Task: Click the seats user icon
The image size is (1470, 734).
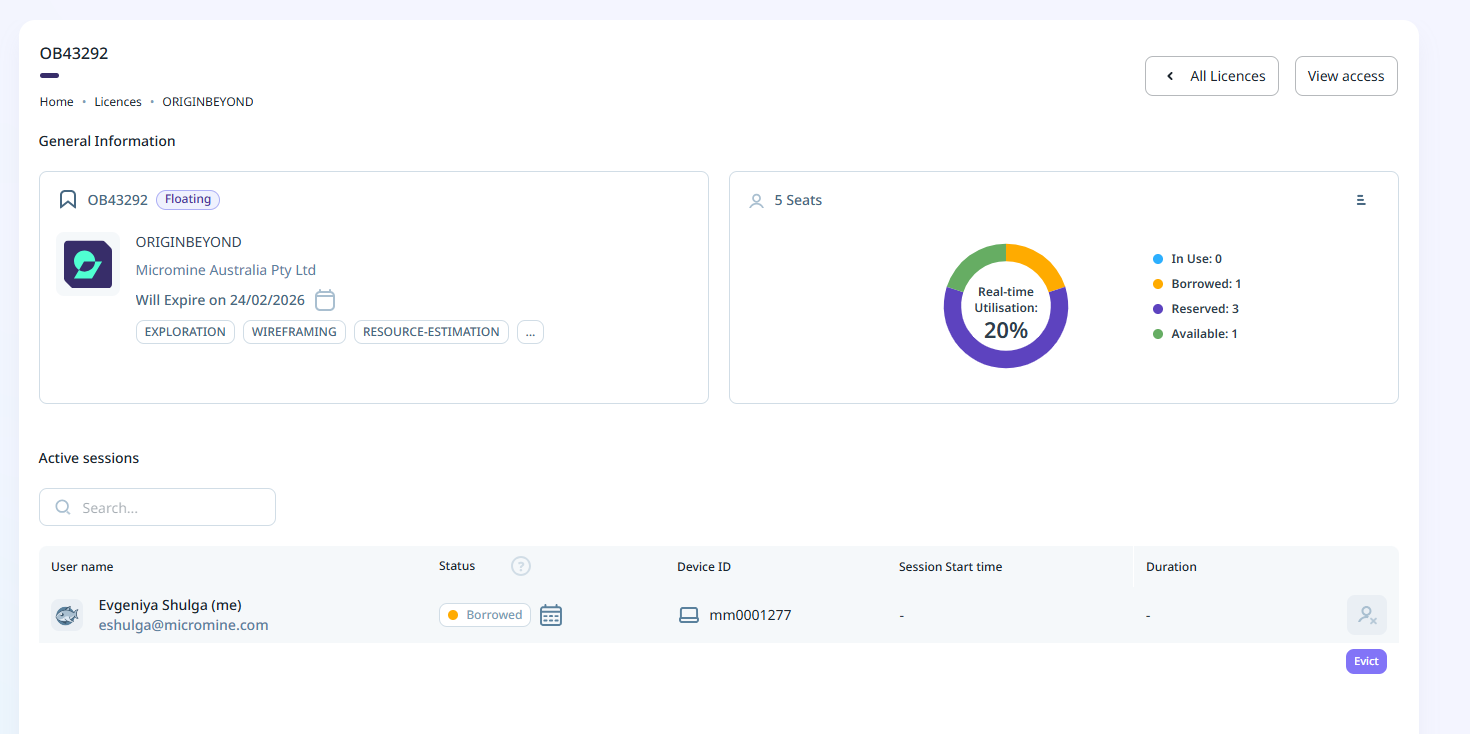Action: pyautogui.click(x=757, y=201)
